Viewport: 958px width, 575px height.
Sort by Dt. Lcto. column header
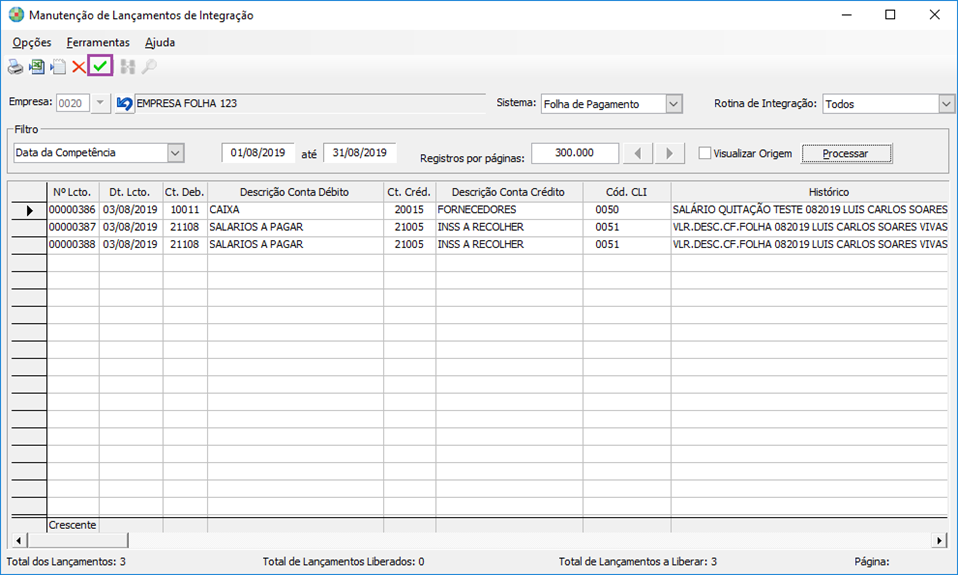131,192
